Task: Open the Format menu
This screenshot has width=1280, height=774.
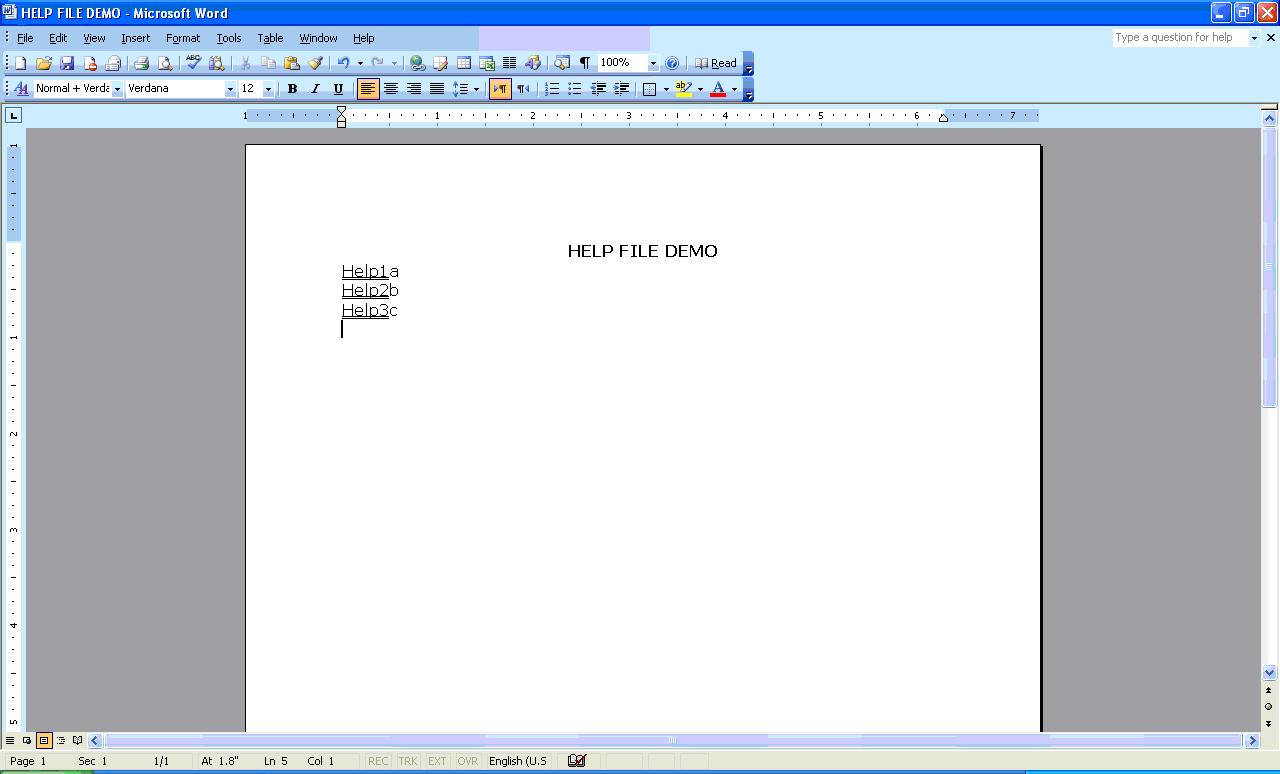Action: (x=183, y=38)
